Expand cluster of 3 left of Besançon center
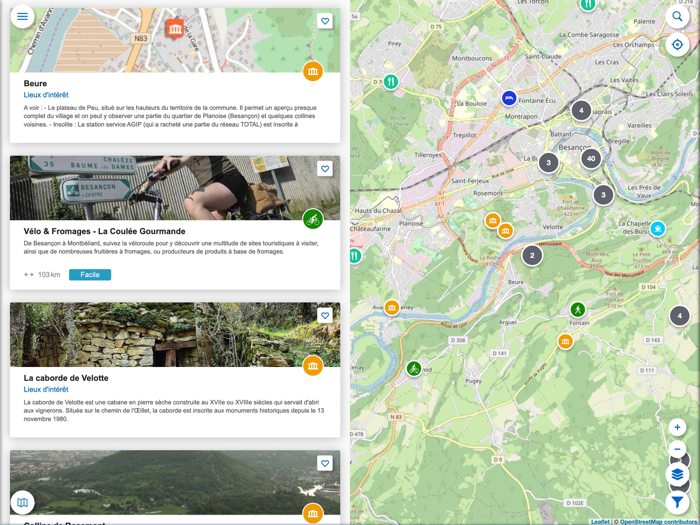The width and height of the screenshot is (700, 525). click(x=549, y=162)
